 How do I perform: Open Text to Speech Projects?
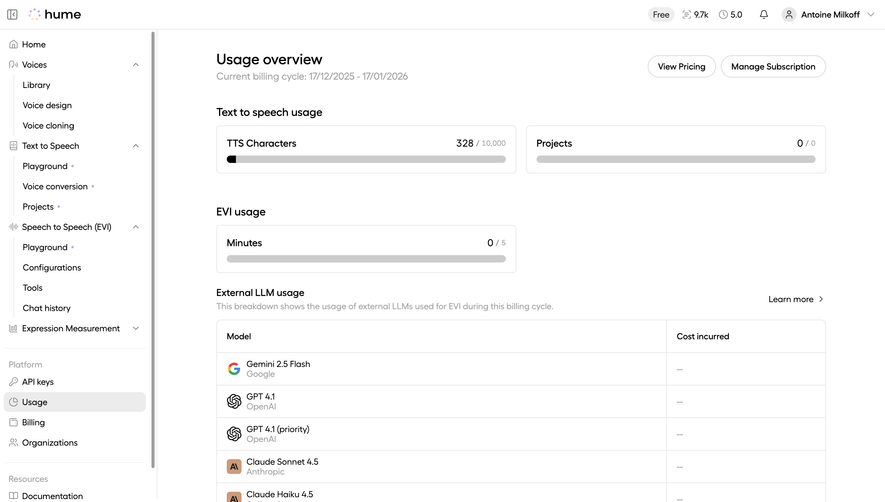38,207
